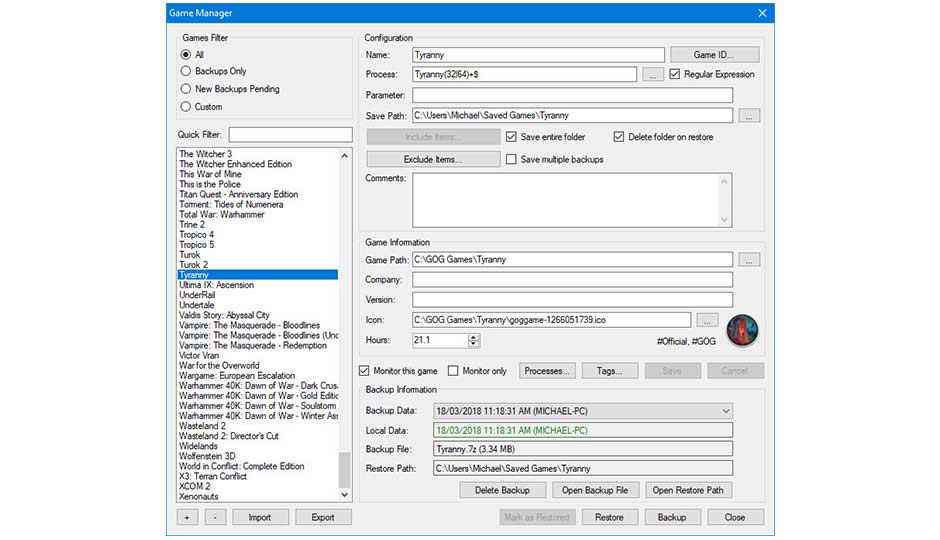Close the Game Manager with Close button
The image size is (940, 540).
pos(735,517)
